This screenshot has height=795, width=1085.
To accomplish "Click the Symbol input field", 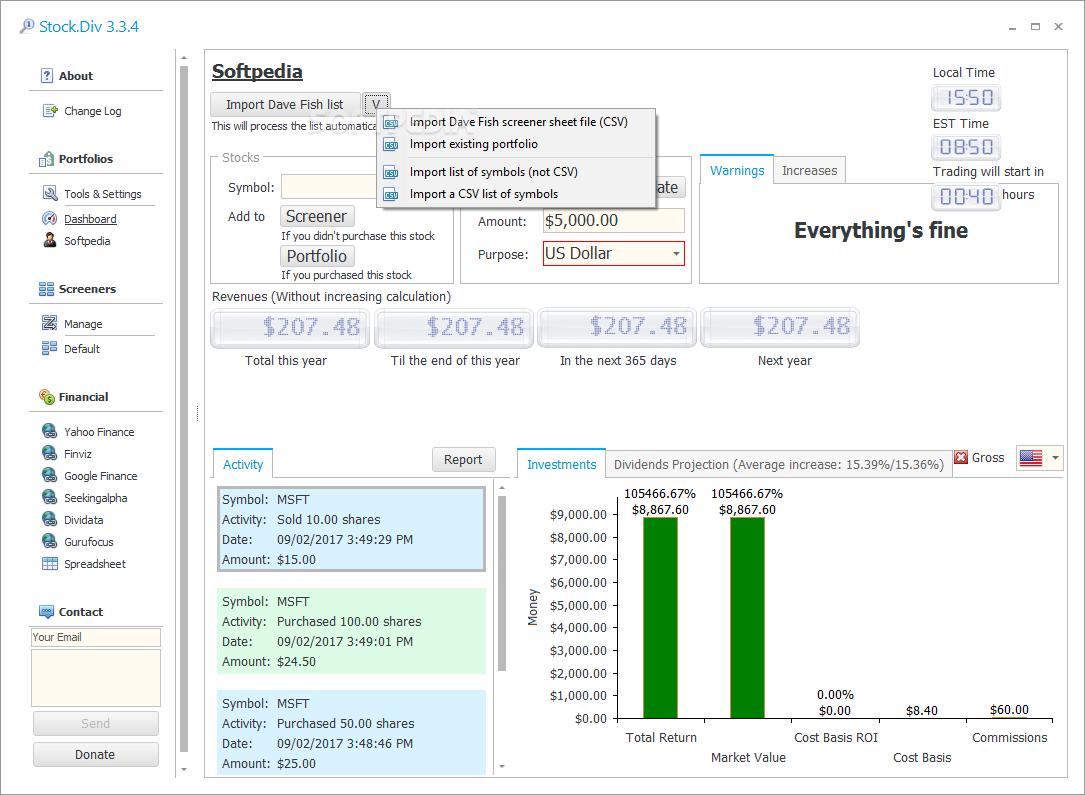I will 329,187.
